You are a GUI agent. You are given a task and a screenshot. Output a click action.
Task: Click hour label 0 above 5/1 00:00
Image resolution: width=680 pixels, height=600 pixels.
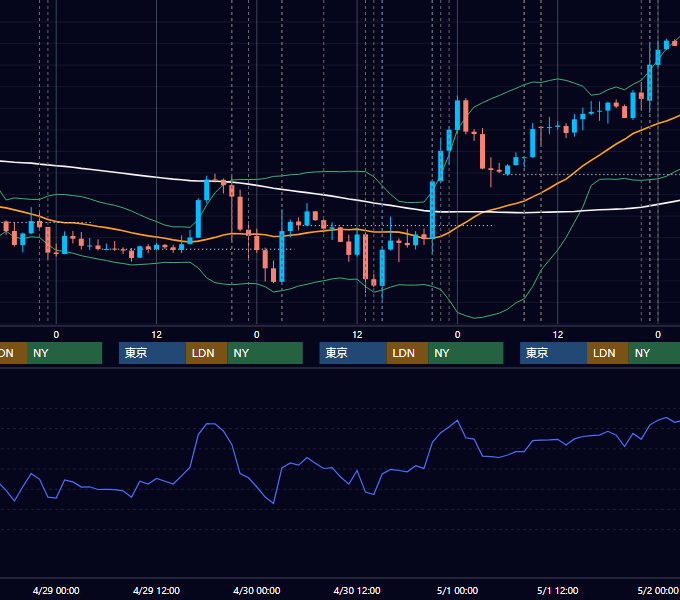pos(457,335)
